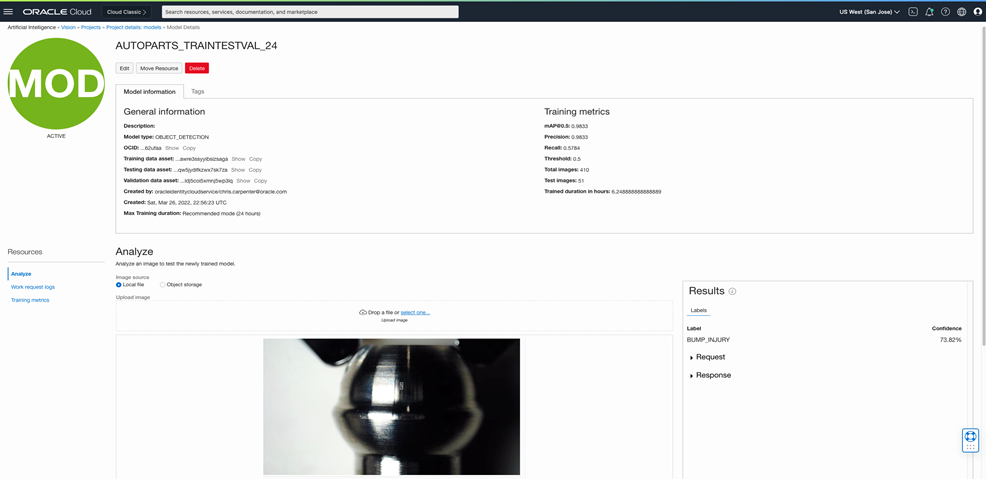Show the Training data asset ID
Viewport: 986px width, 479px height.
point(238,159)
